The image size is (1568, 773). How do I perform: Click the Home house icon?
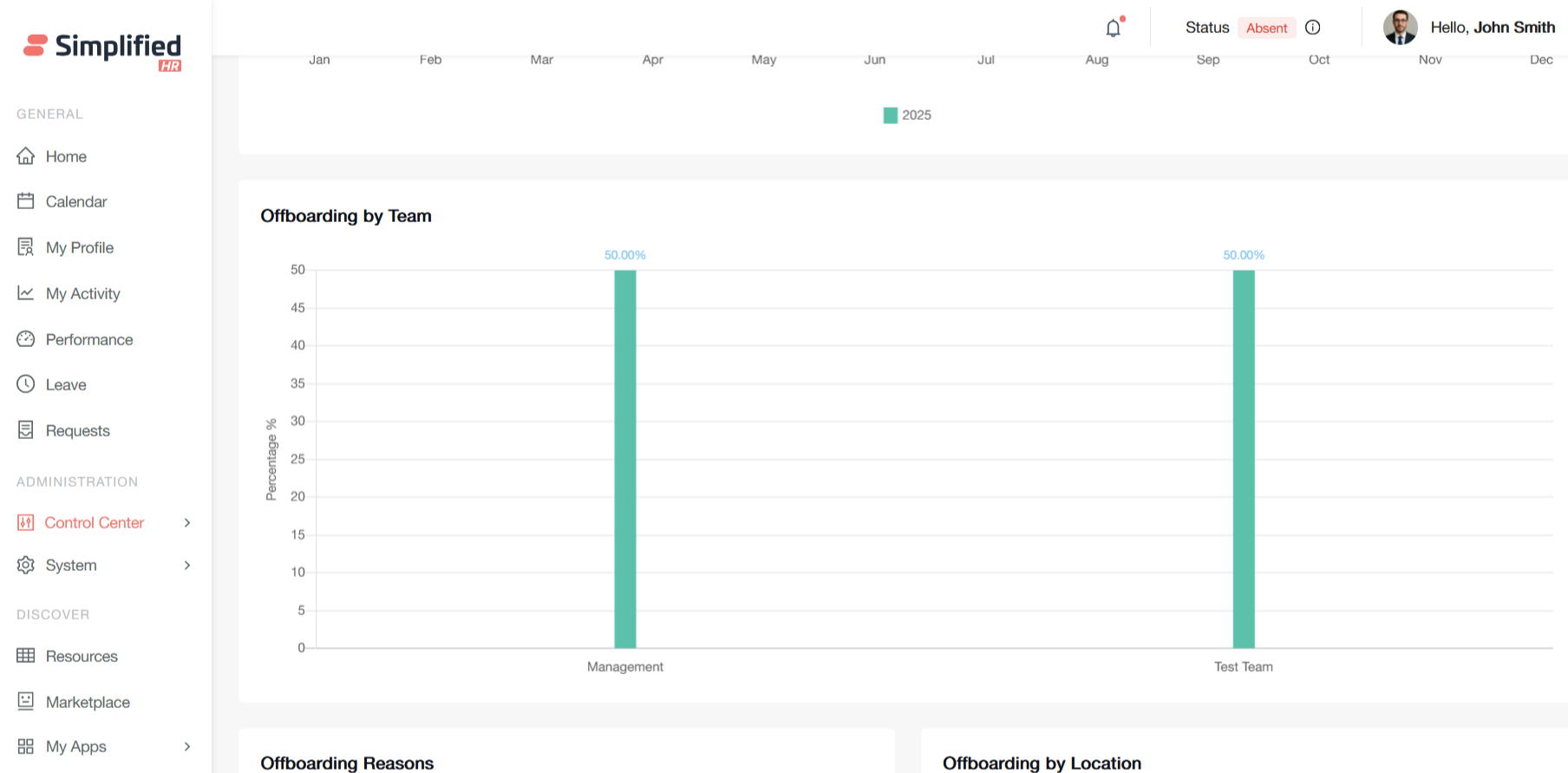[x=26, y=156]
